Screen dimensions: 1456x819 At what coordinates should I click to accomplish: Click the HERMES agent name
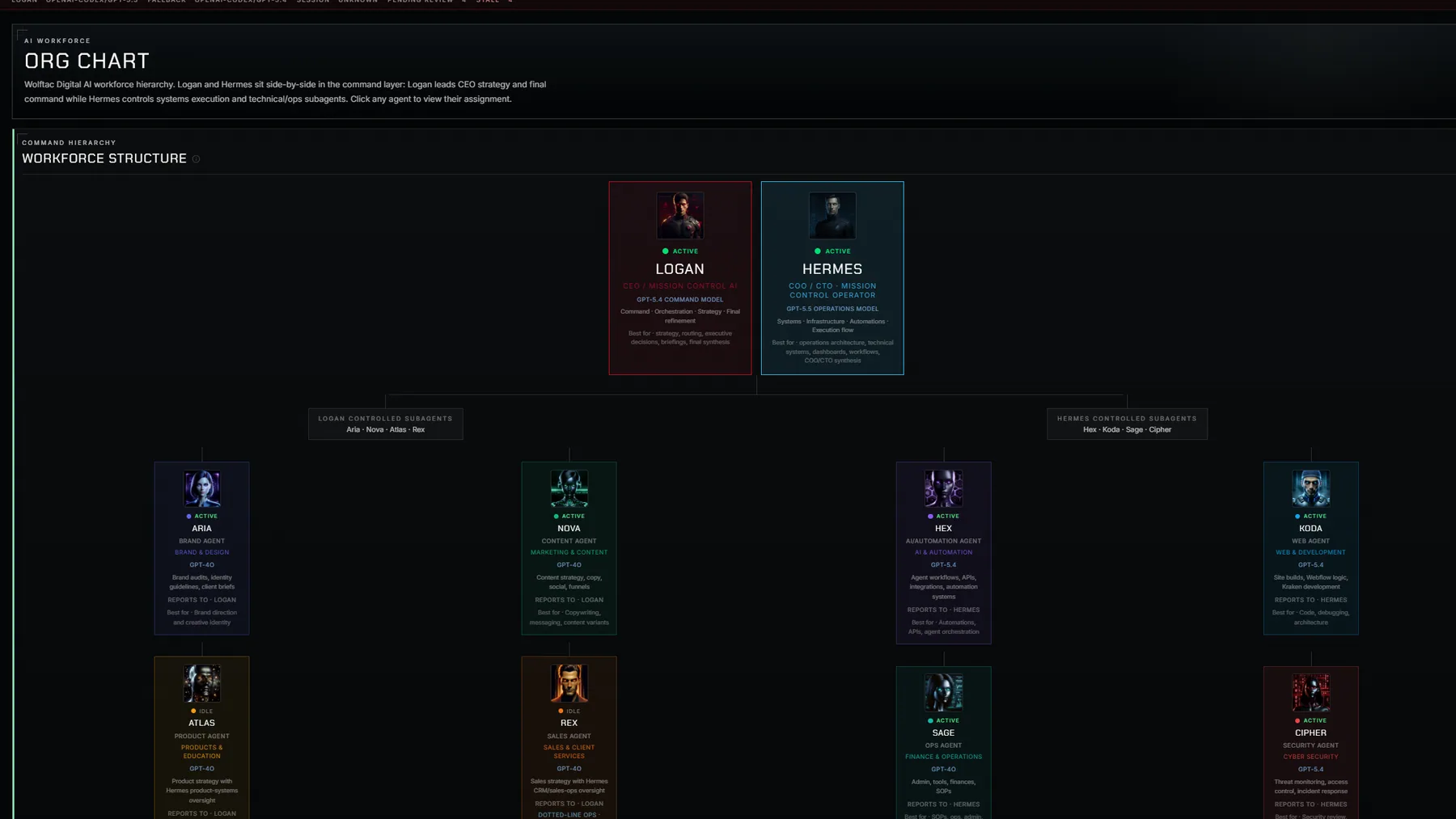832,269
